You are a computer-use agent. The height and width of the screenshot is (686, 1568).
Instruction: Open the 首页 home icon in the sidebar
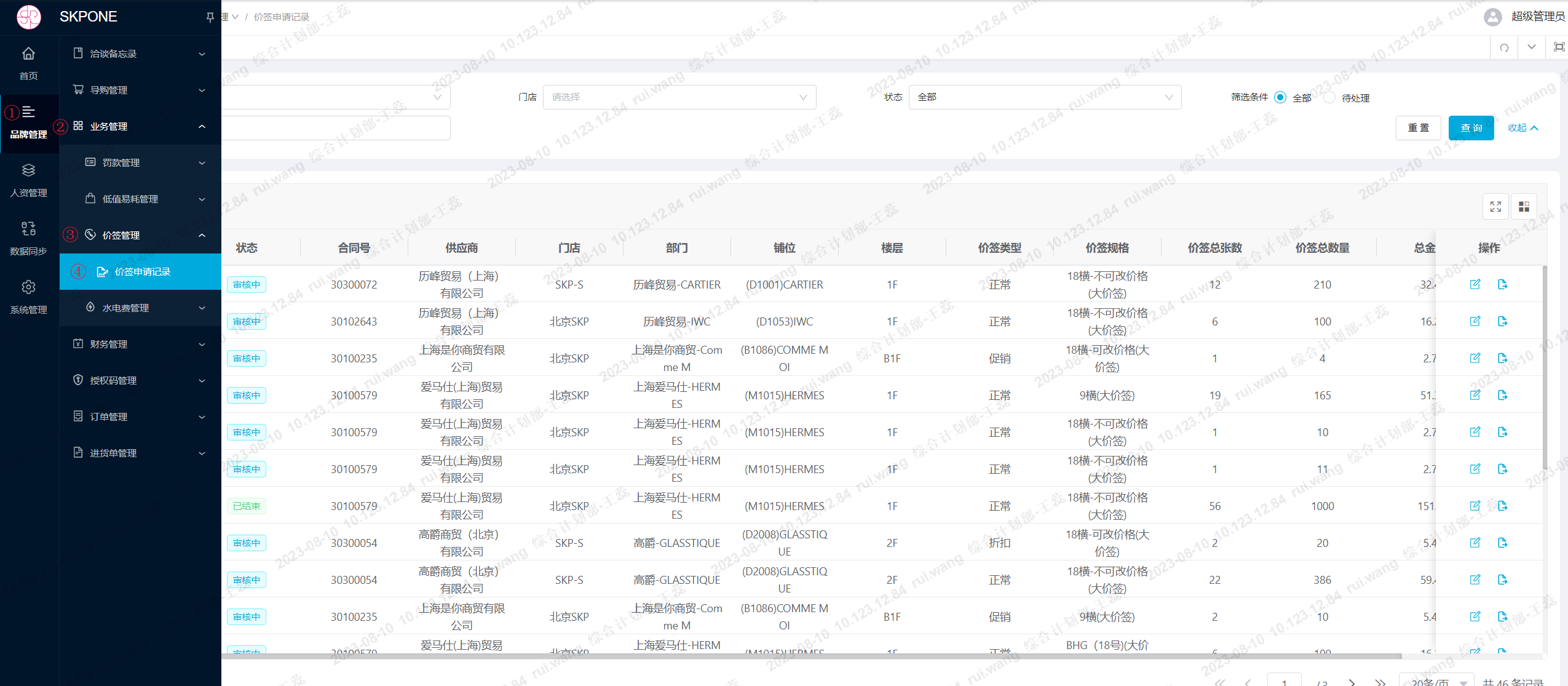[28, 63]
